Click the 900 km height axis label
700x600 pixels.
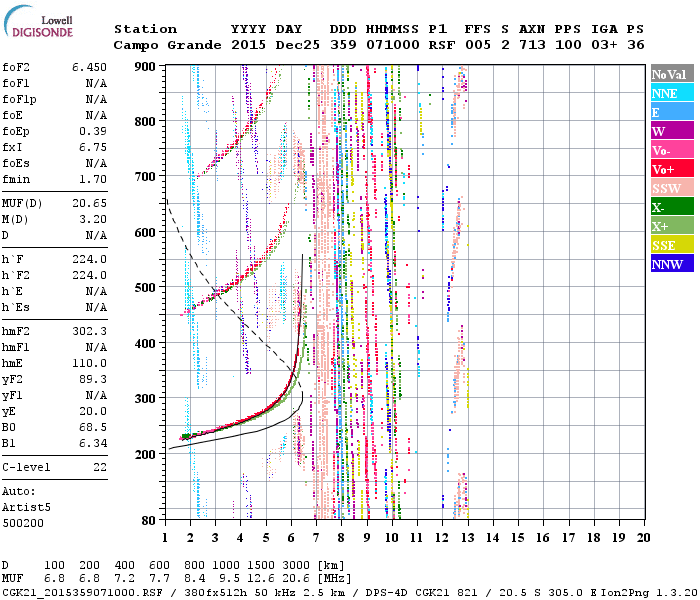tap(145, 67)
